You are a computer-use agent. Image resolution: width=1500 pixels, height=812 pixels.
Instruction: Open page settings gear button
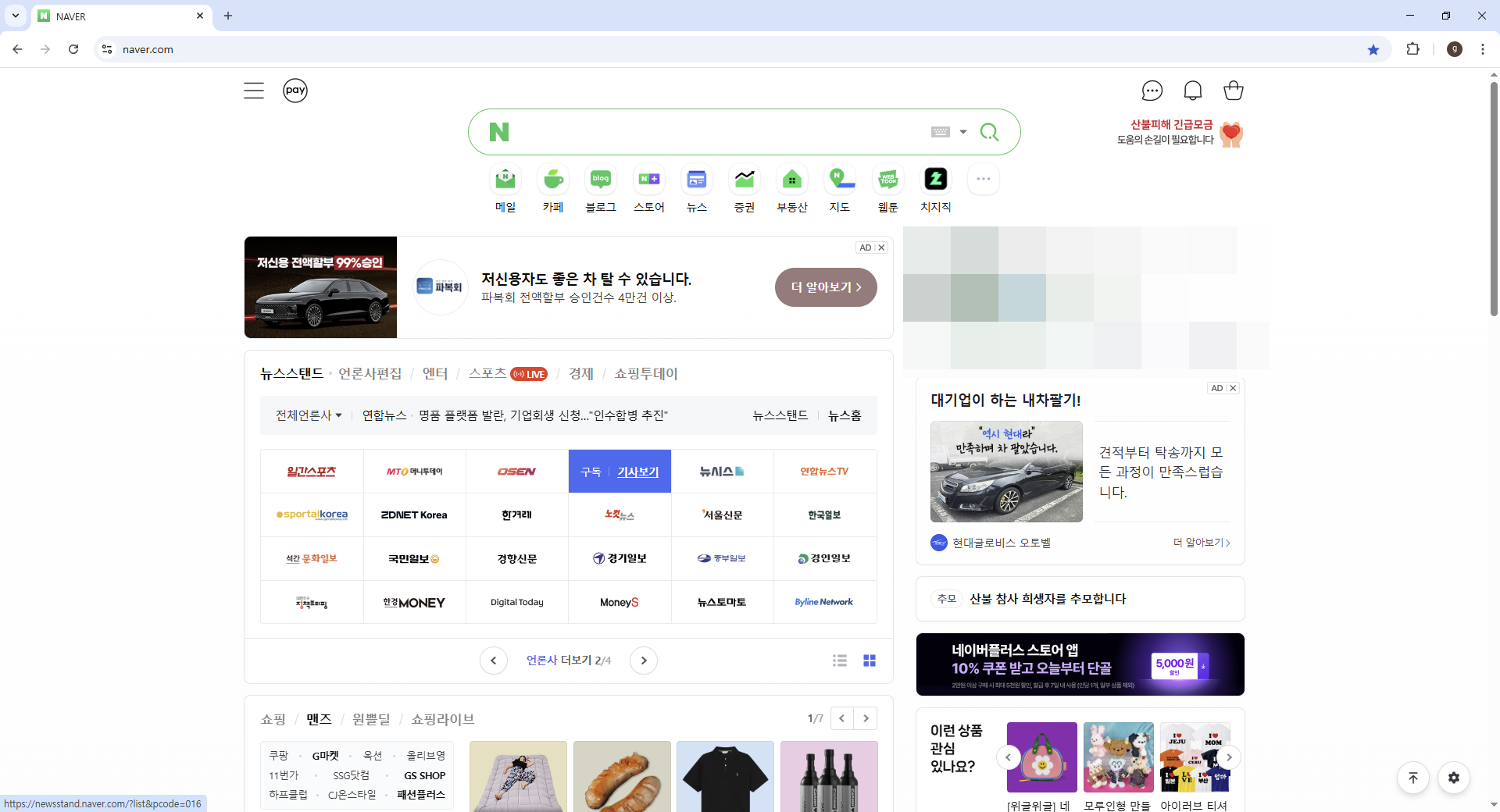(1454, 778)
